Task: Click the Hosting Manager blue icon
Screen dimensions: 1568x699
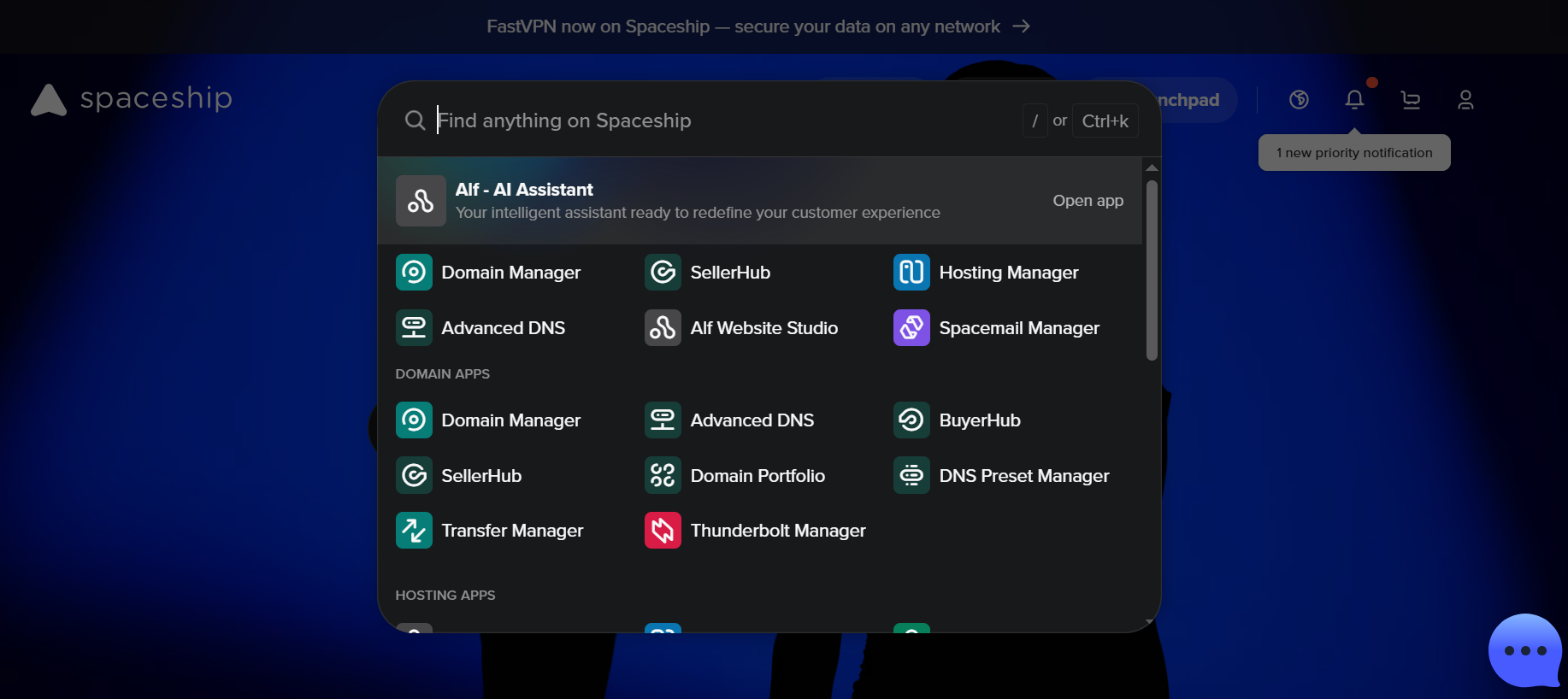Action: point(911,273)
